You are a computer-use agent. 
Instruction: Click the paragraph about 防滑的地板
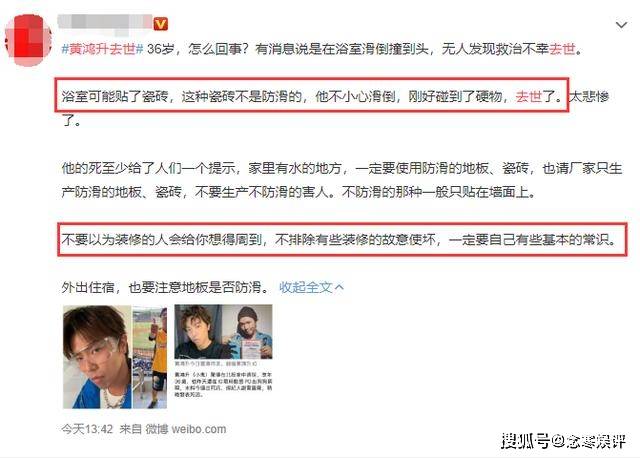[342, 180]
